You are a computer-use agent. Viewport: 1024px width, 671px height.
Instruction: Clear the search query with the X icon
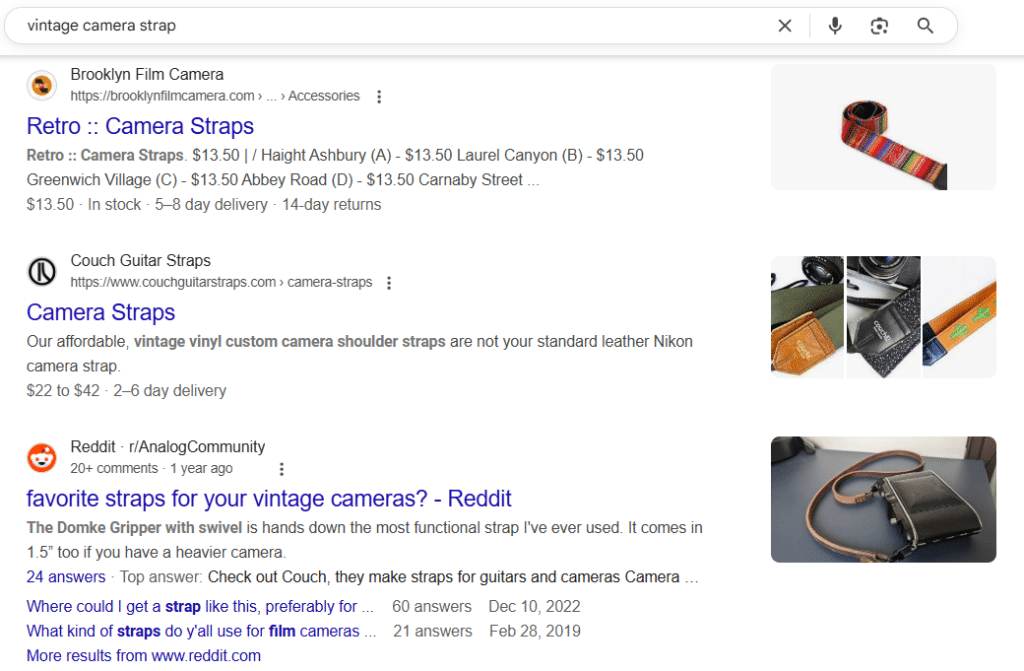tap(785, 26)
